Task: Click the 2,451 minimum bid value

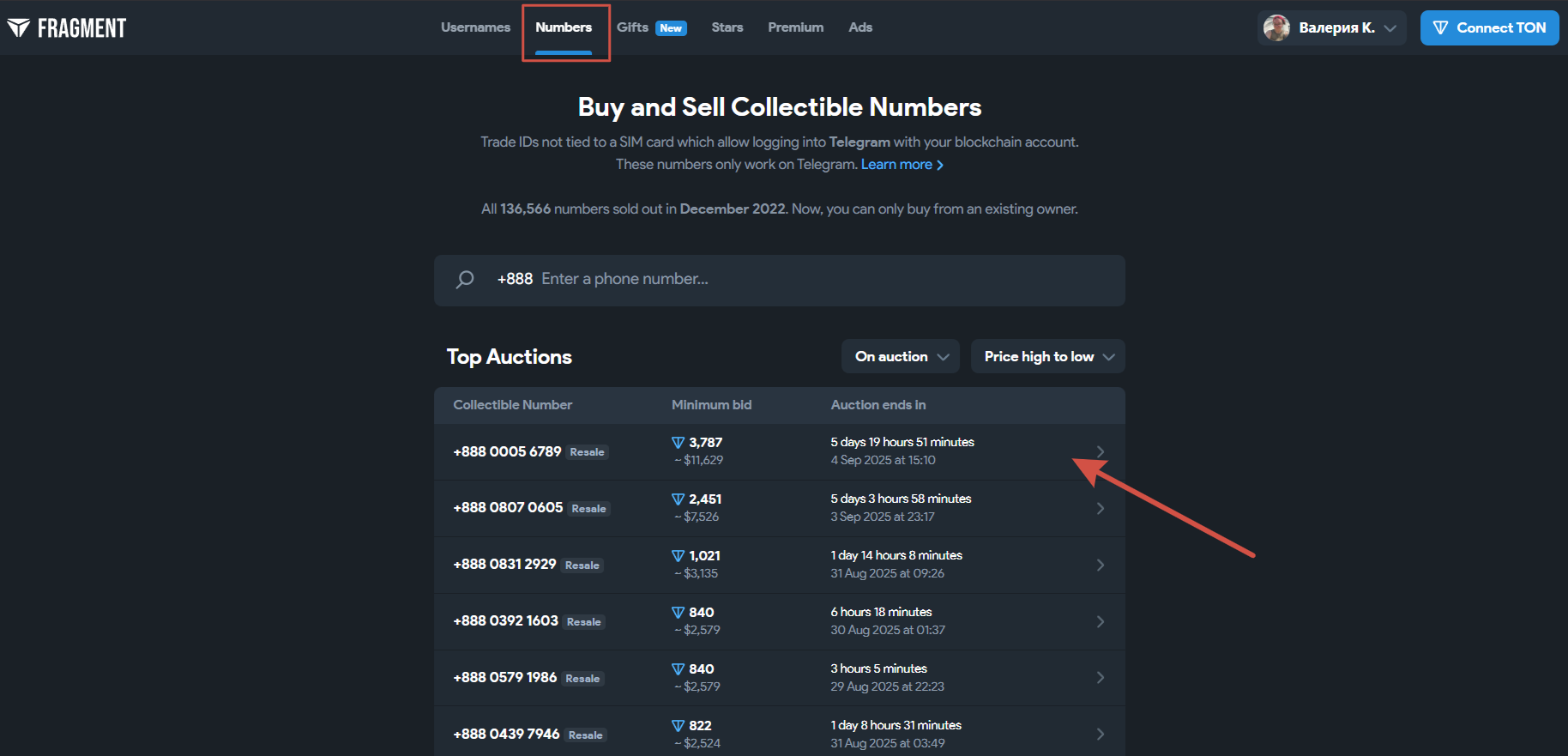Action: tap(705, 499)
